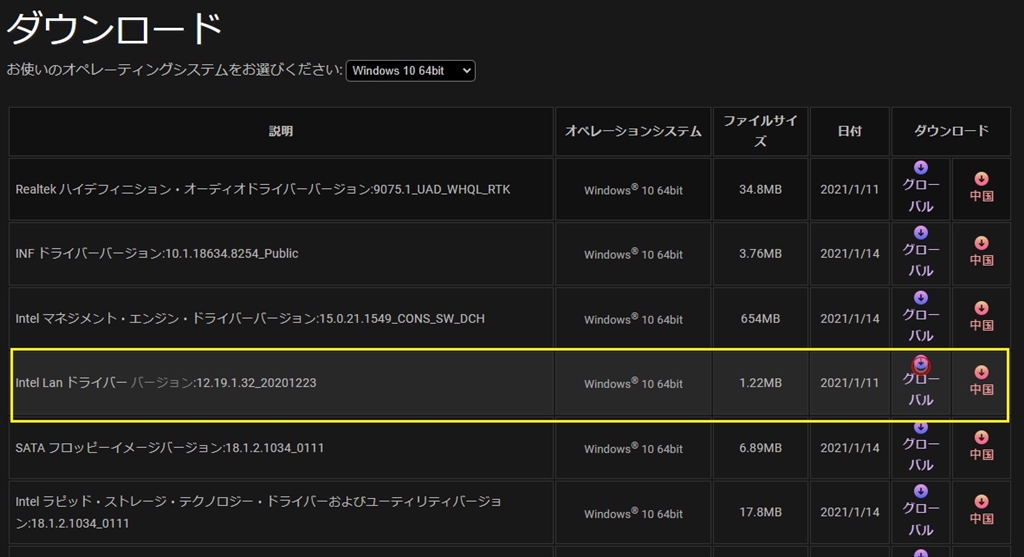Click China download icon for SATA floppy image

coord(982,437)
